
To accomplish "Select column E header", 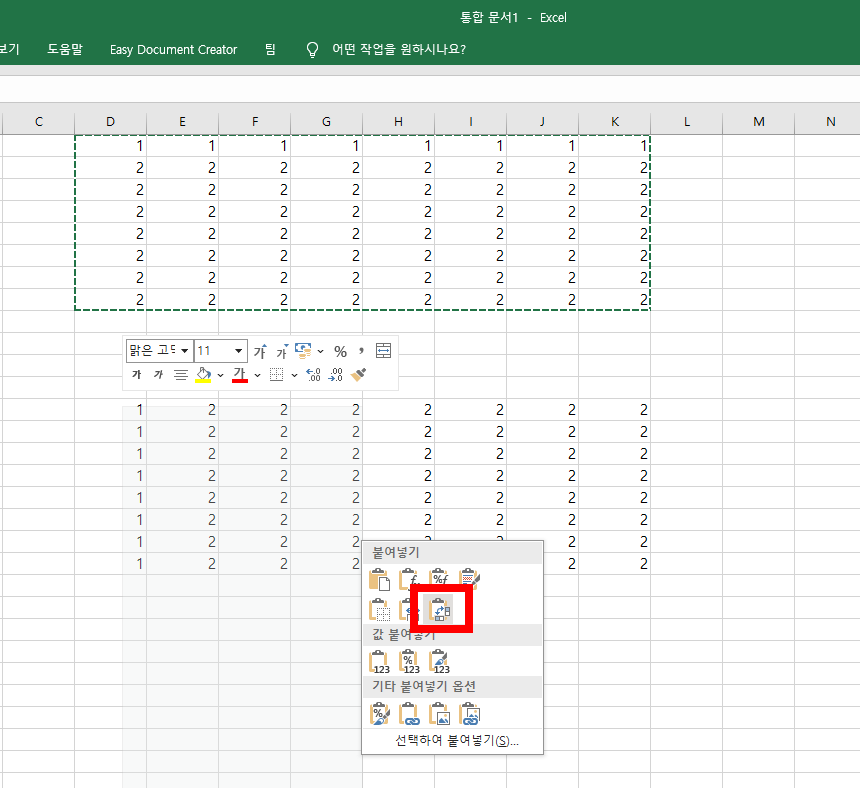I will 182,122.
